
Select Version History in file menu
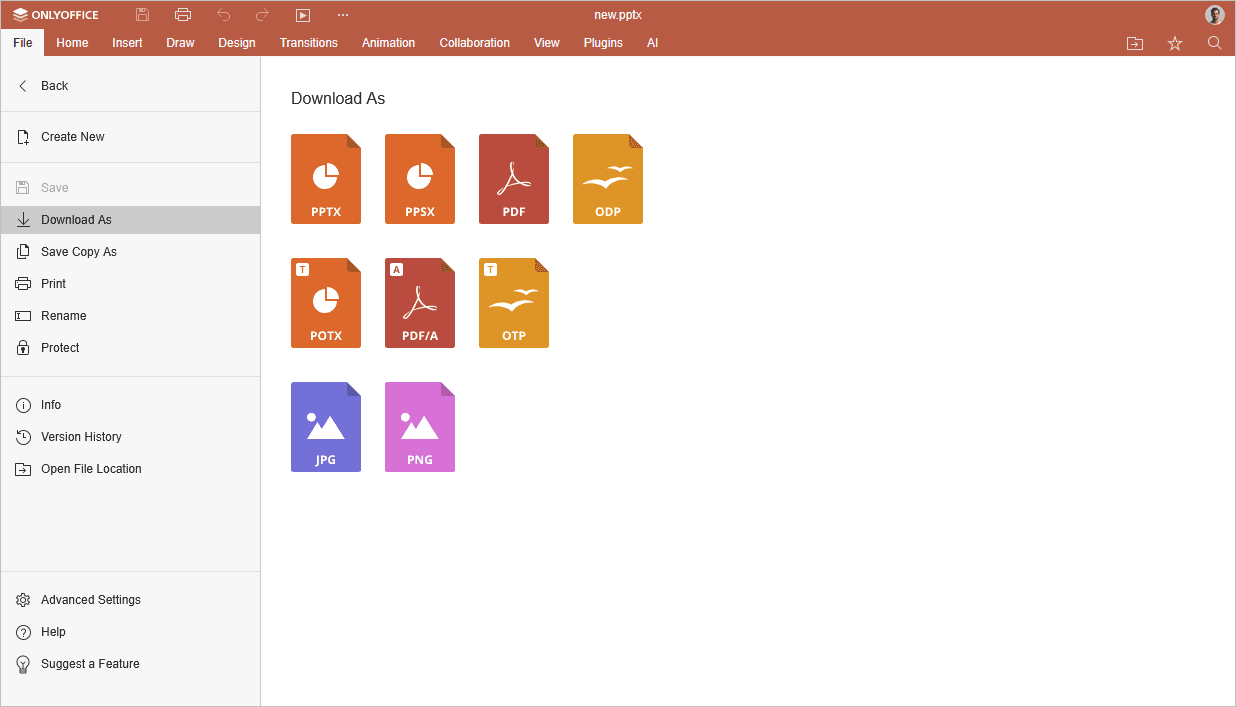click(x=81, y=437)
